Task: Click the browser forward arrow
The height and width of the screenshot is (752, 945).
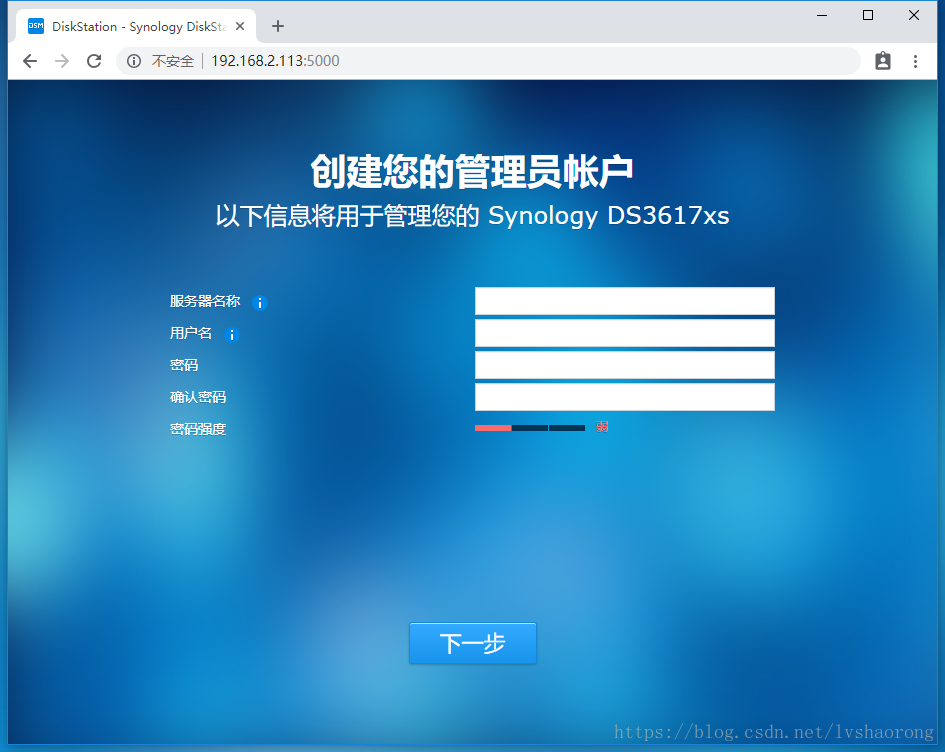Action: 62,61
